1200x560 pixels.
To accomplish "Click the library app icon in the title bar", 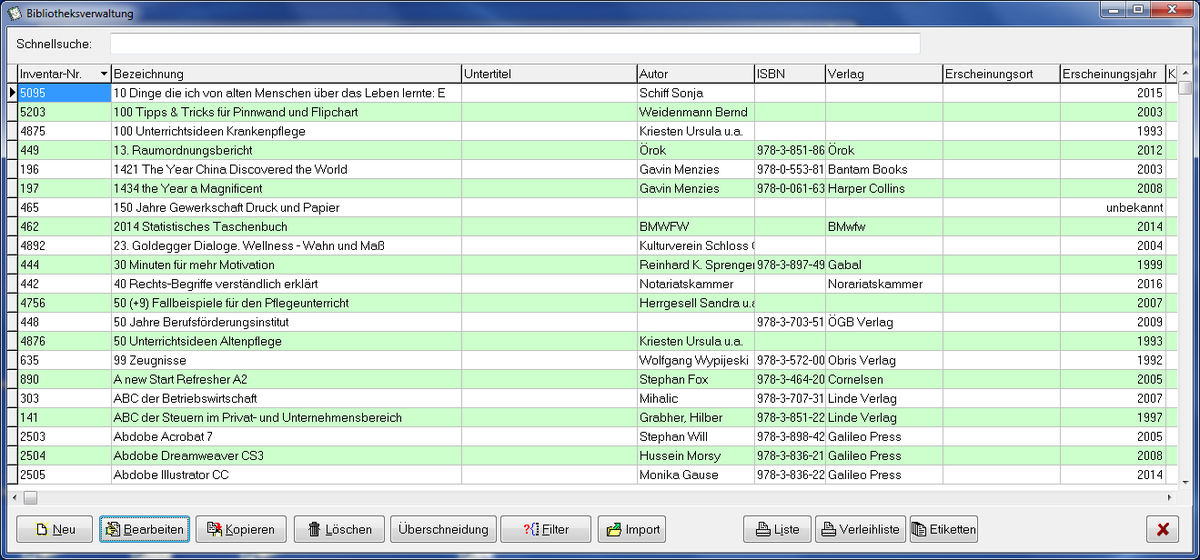I will click(x=13, y=13).
